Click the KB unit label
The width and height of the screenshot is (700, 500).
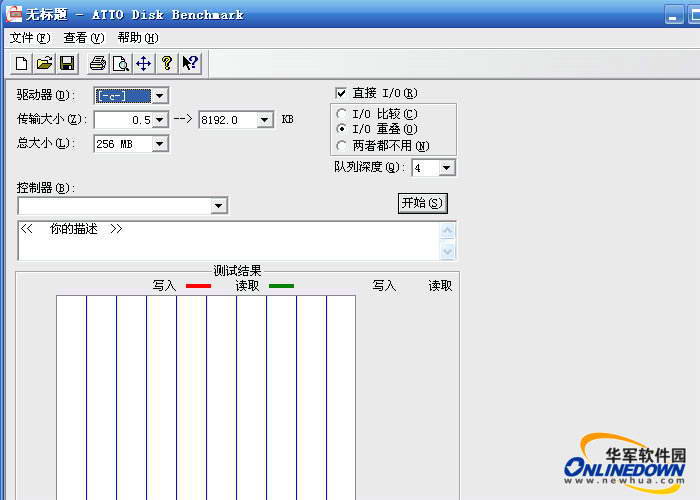click(288, 119)
